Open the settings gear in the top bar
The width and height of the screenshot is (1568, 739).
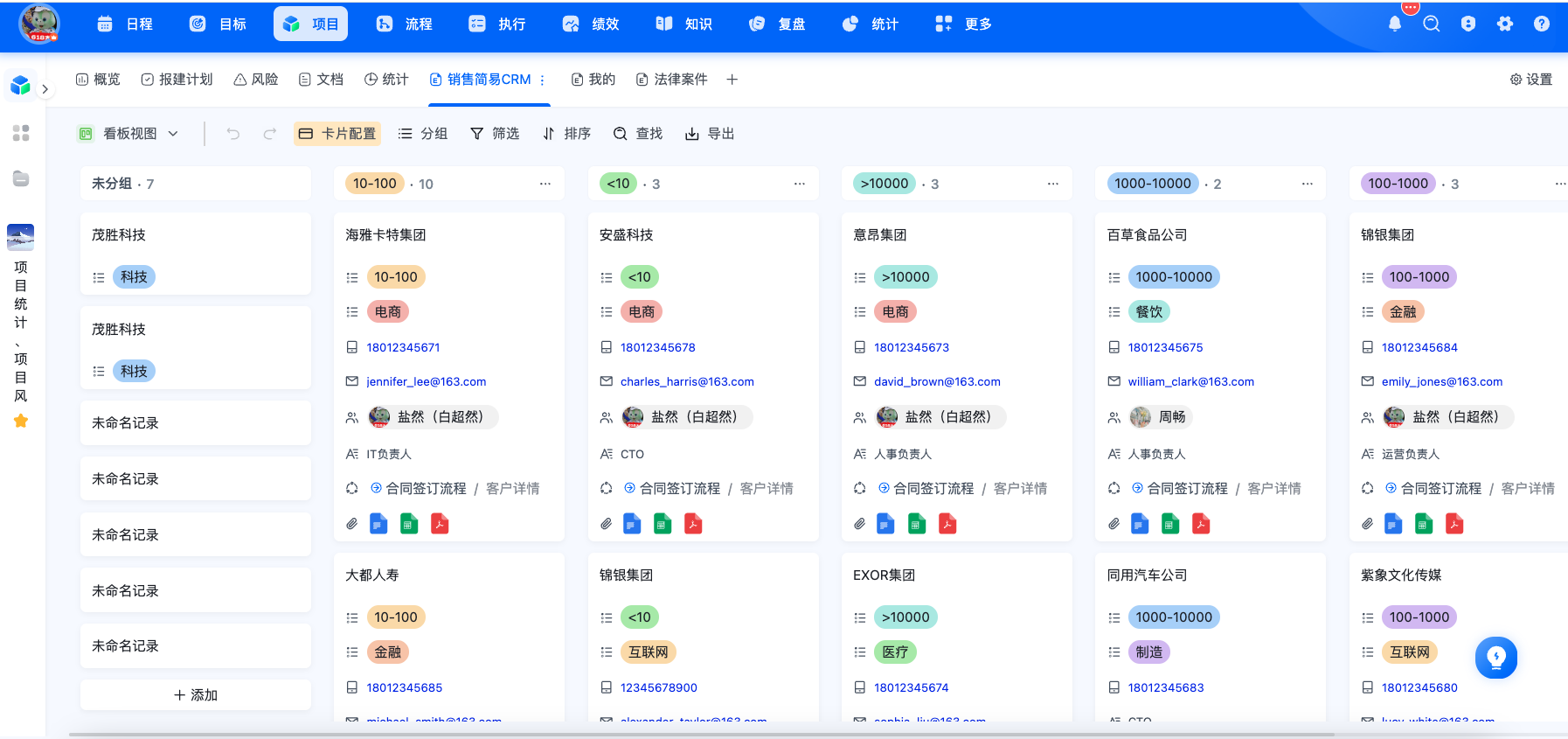(1505, 24)
